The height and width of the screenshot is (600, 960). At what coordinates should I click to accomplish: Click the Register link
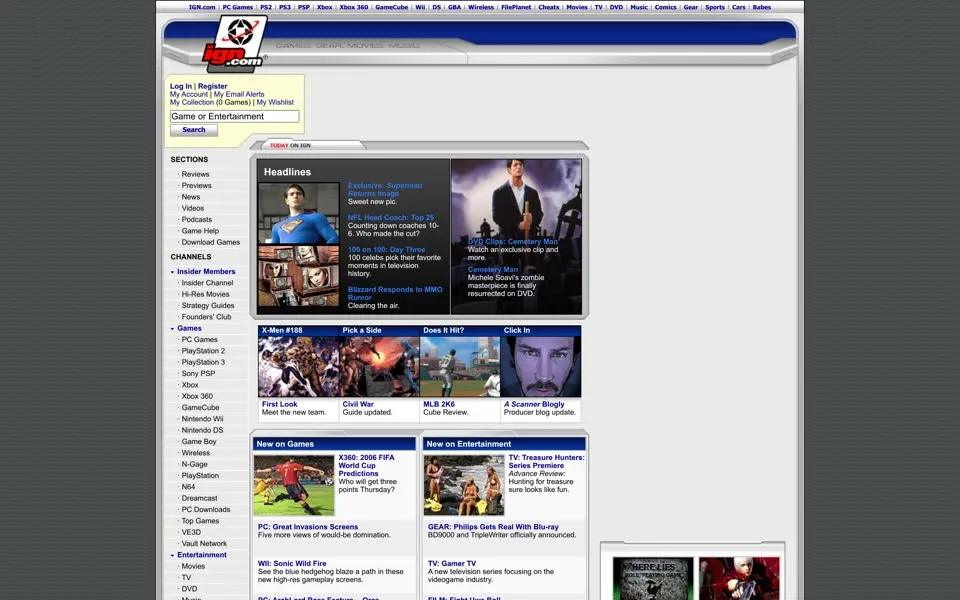[x=212, y=86]
